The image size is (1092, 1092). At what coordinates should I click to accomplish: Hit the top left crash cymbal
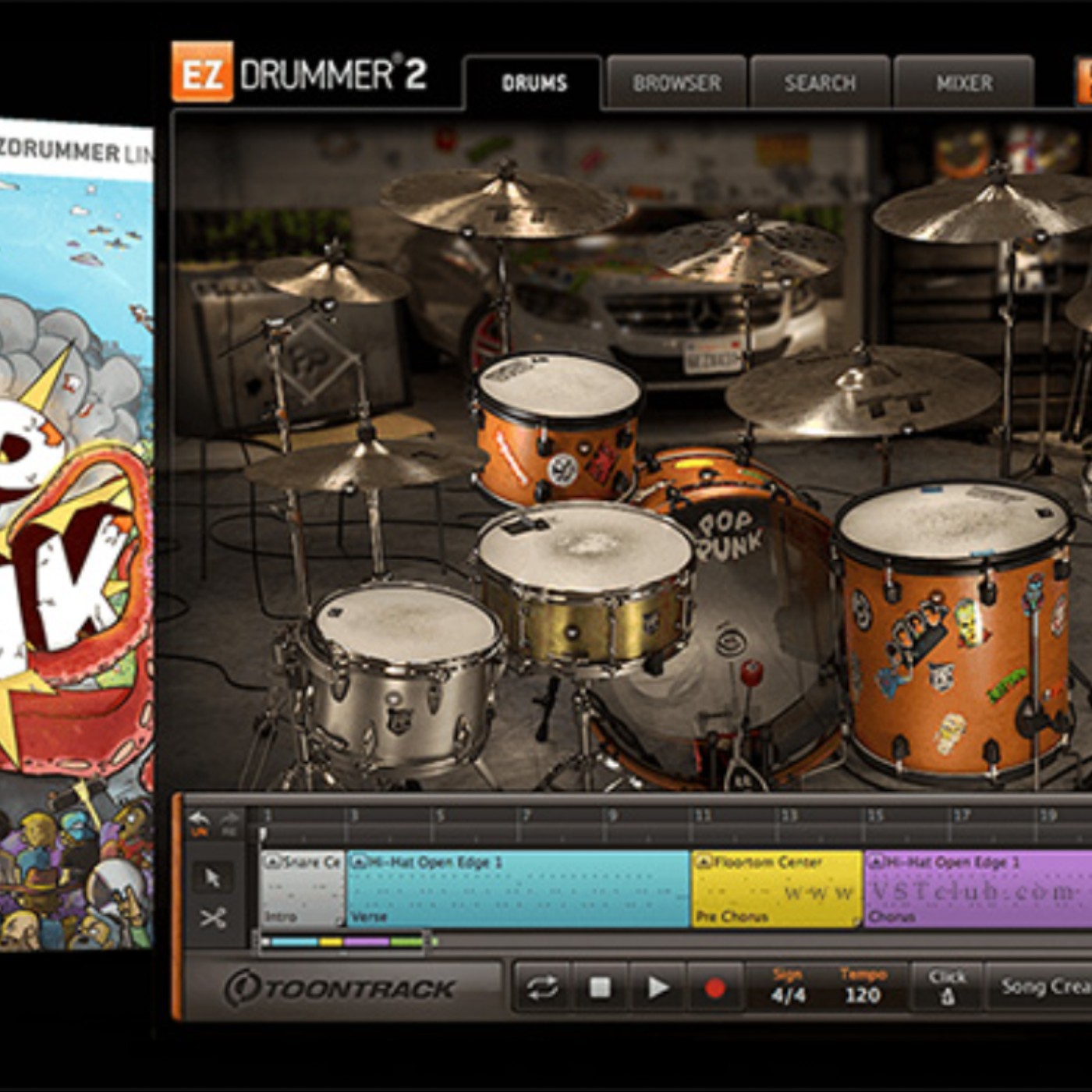pos(505,201)
